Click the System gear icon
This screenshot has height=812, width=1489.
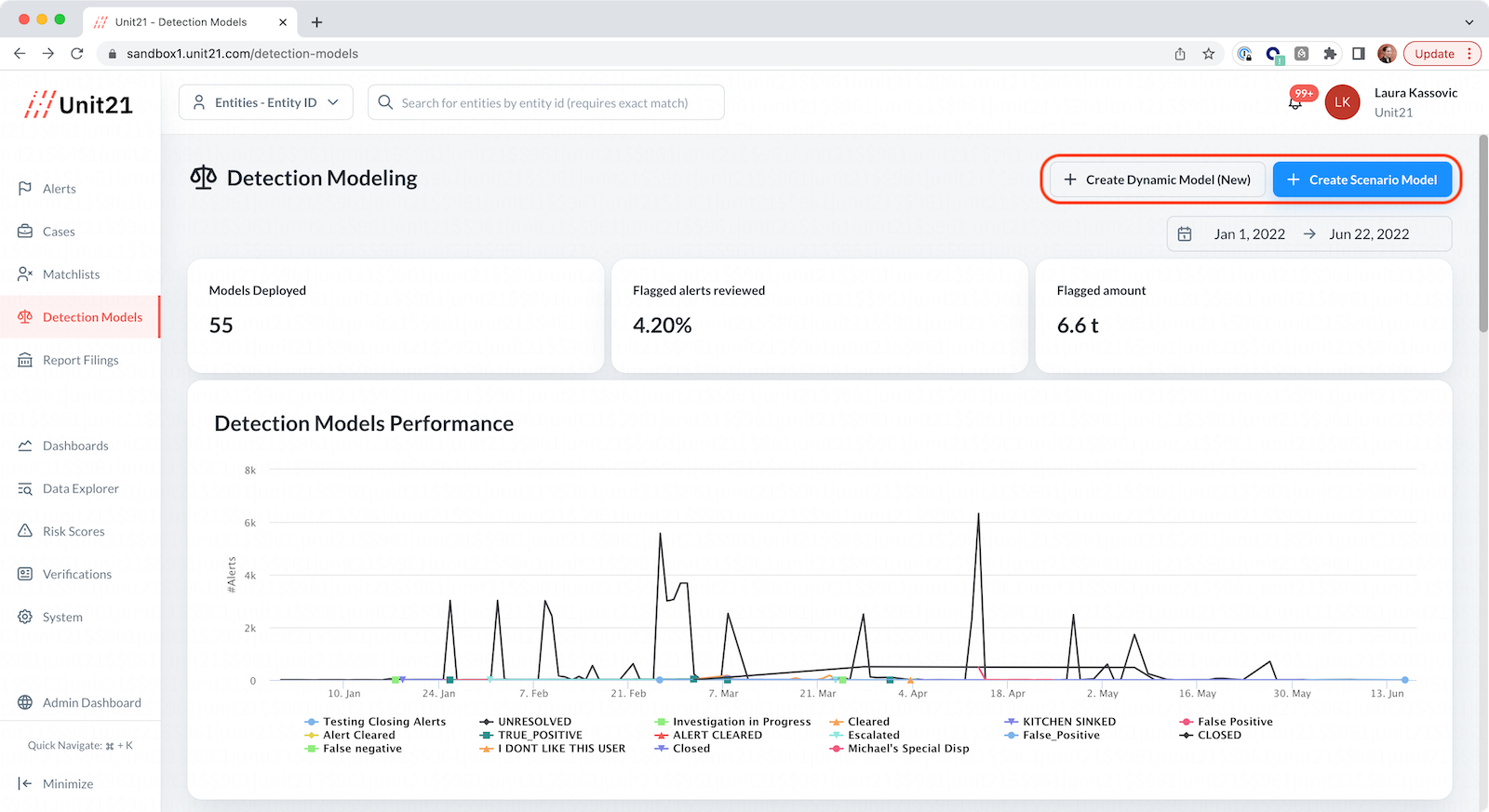point(25,617)
